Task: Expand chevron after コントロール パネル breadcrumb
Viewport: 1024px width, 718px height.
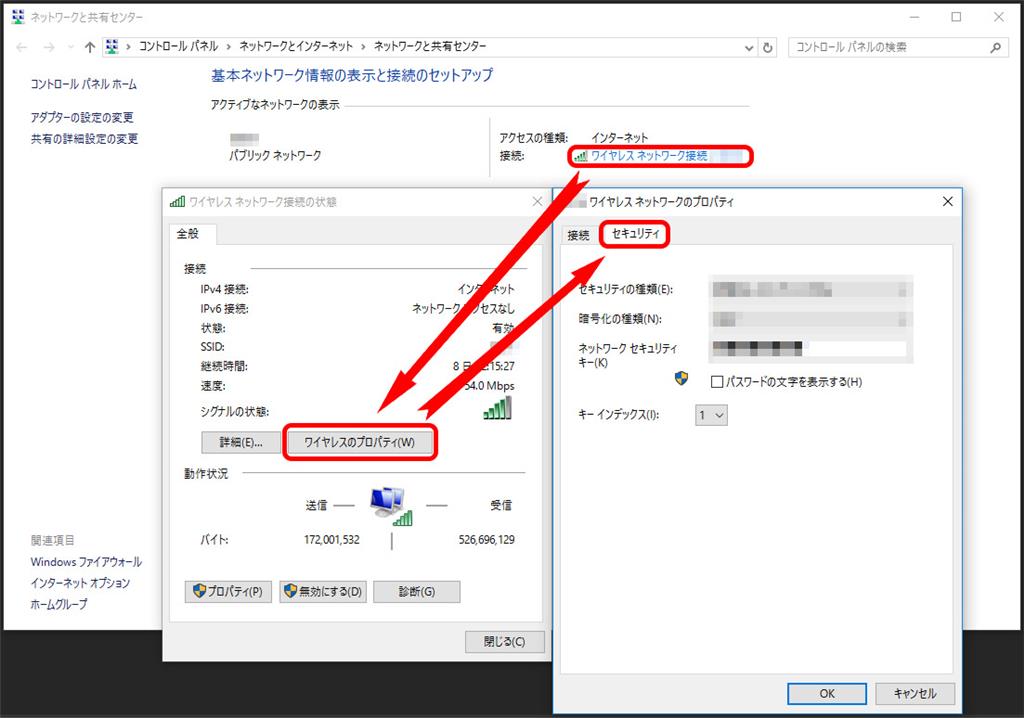Action: click(x=229, y=46)
